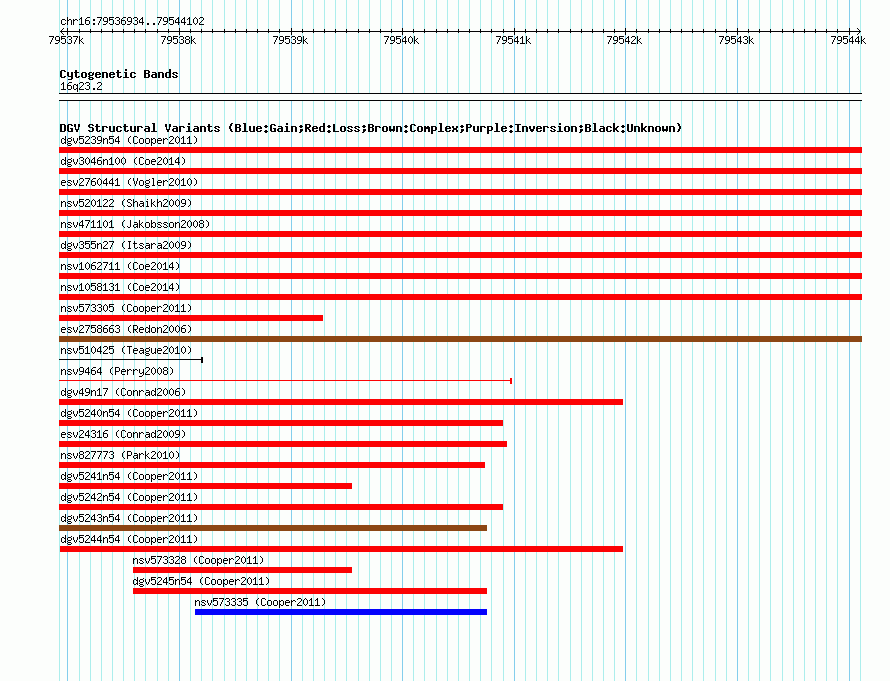Click the dgv5239n54 (Cooper2011) variant label
The width and height of the screenshot is (890, 681).
pyautogui.click(x=129, y=140)
